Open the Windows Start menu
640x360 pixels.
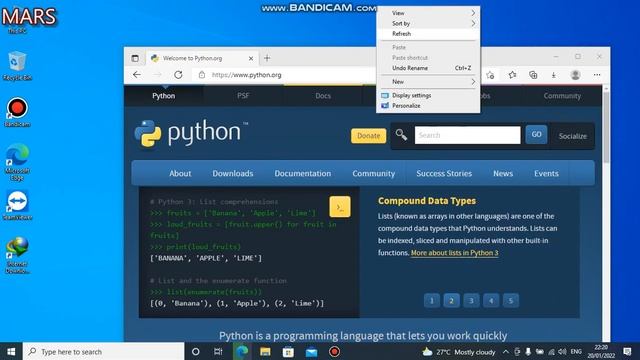[x=11, y=351]
